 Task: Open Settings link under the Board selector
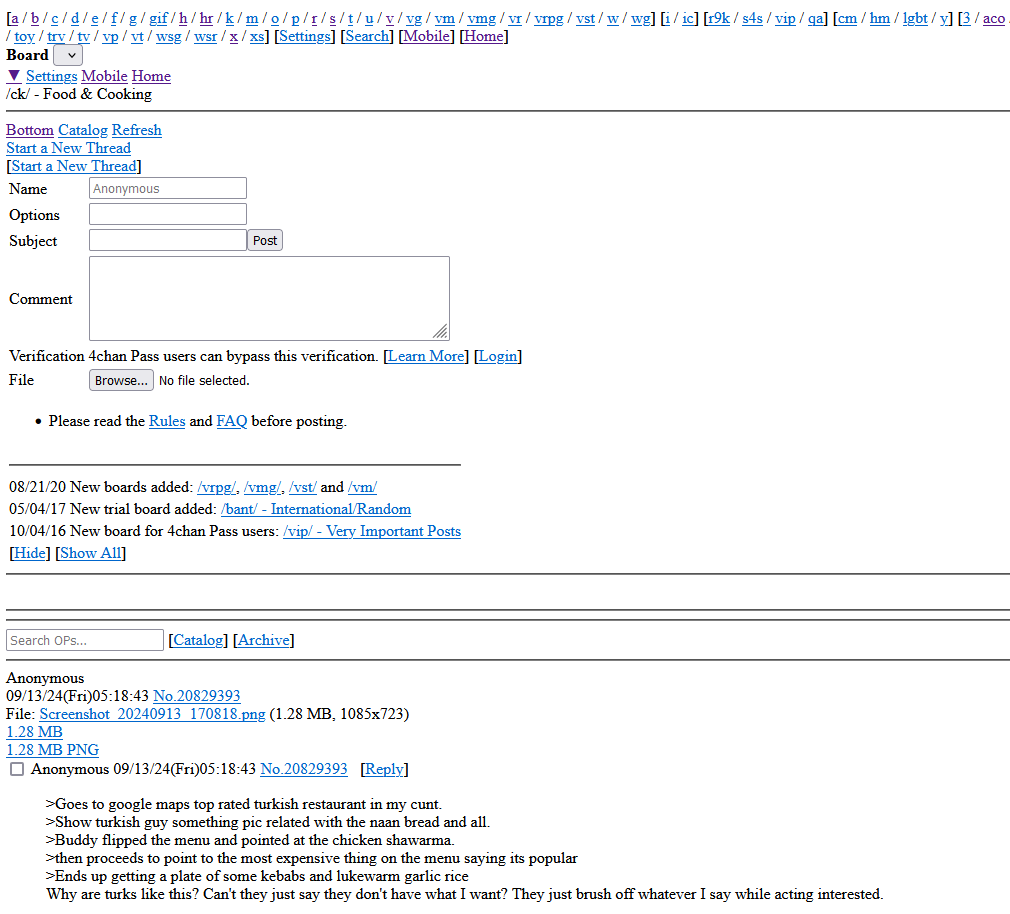[52, 76]
